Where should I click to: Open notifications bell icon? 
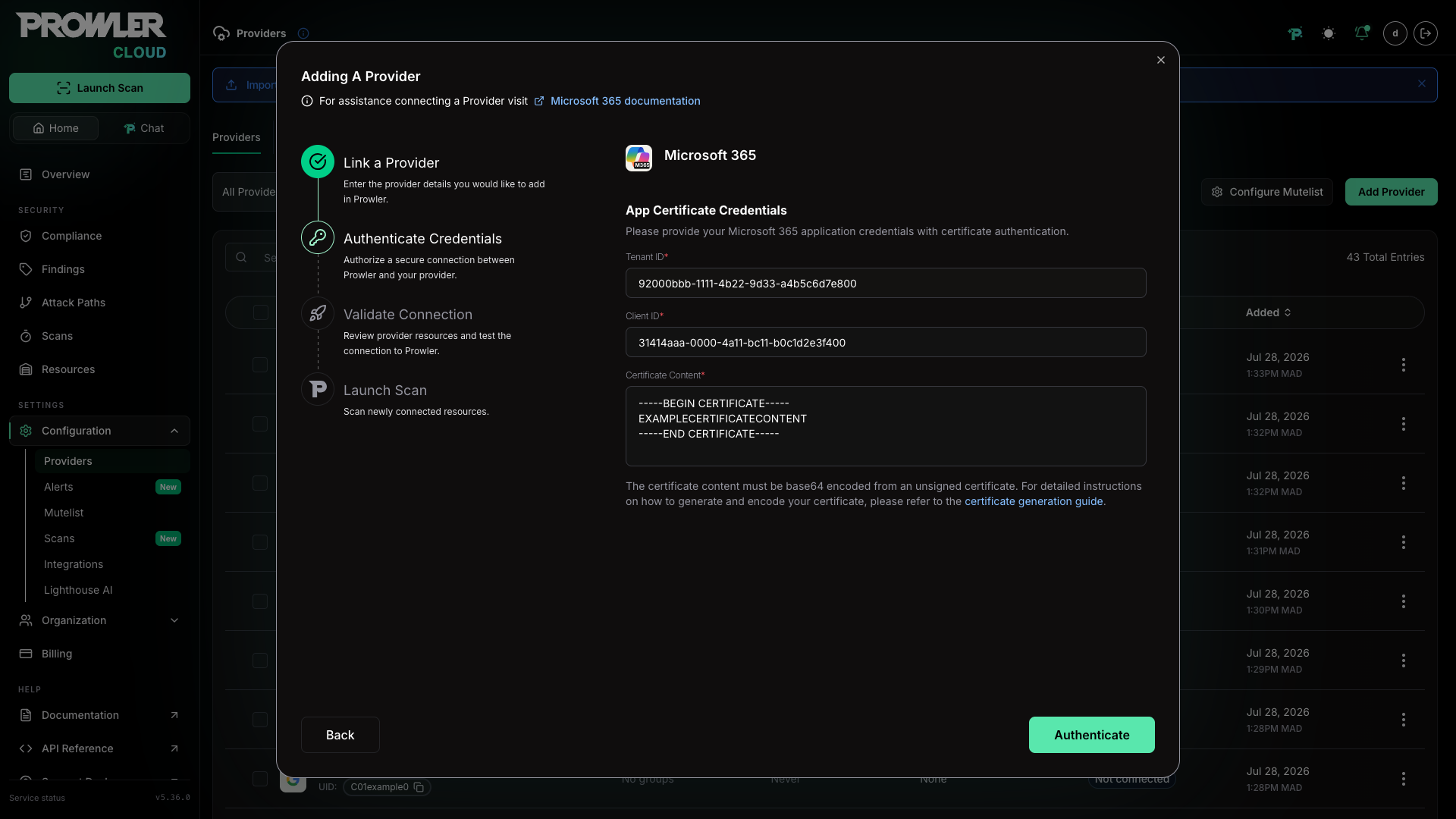[1362, 33]
